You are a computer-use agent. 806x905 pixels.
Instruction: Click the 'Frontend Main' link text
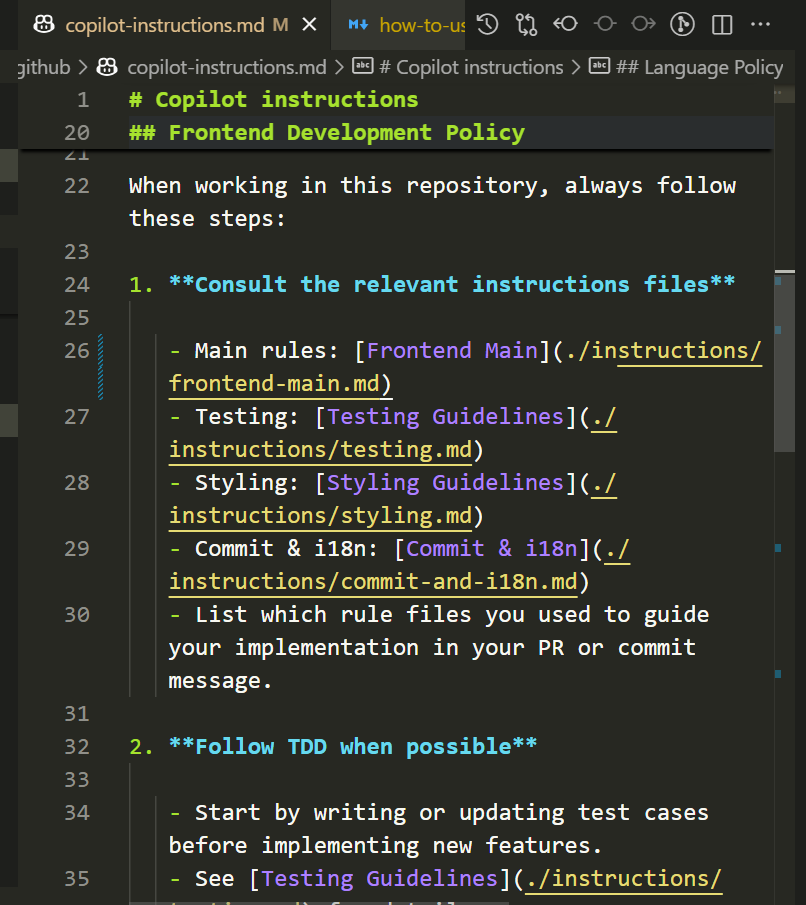click(452, 350)
